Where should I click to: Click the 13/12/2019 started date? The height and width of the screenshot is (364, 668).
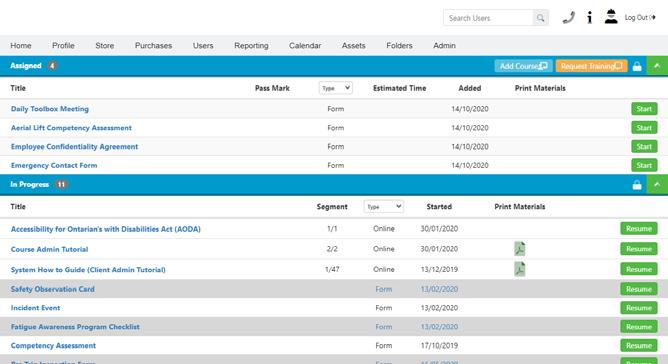pos(439,269)
